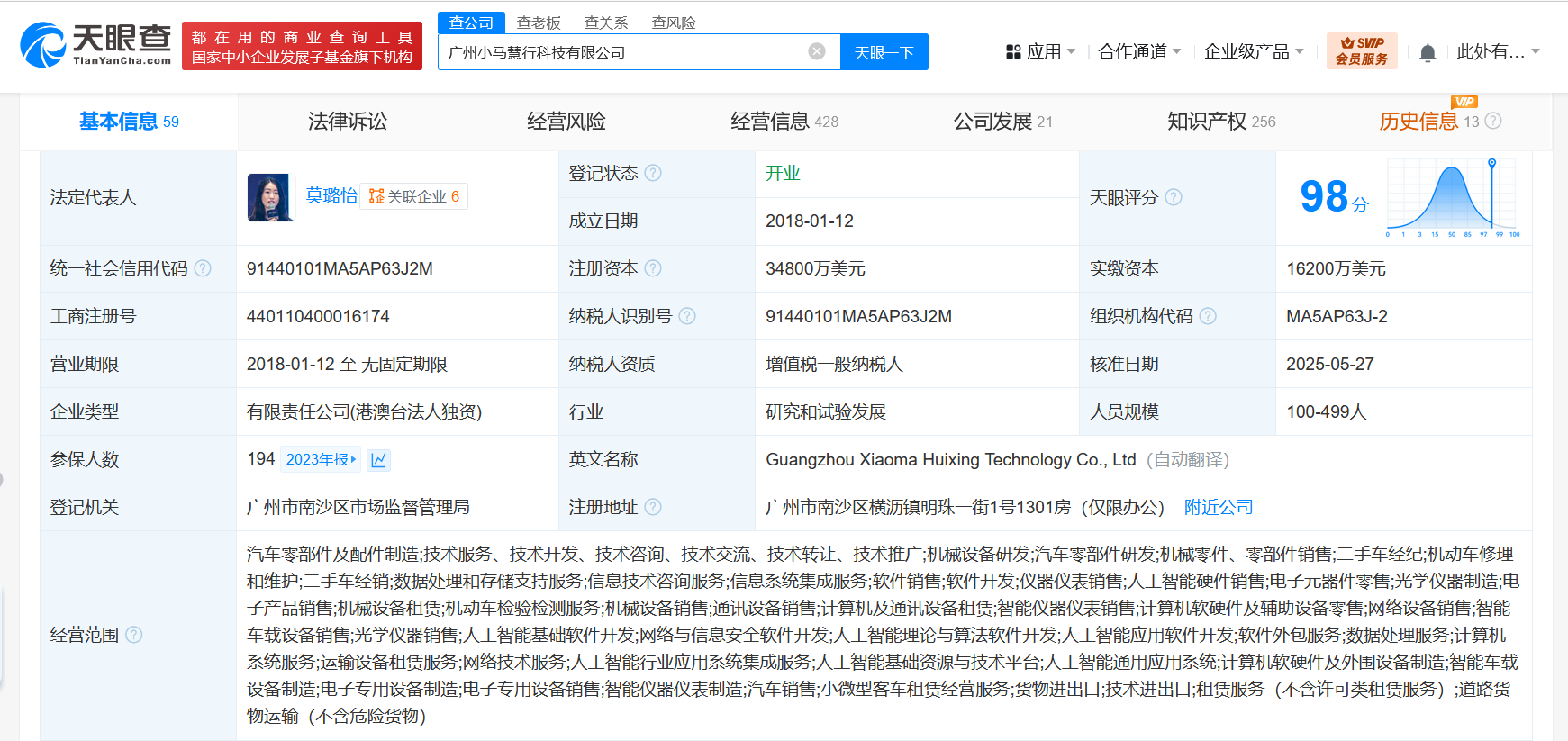1568x741 pixels.
Task: Click the company name search field
Action: click(621, 52)
